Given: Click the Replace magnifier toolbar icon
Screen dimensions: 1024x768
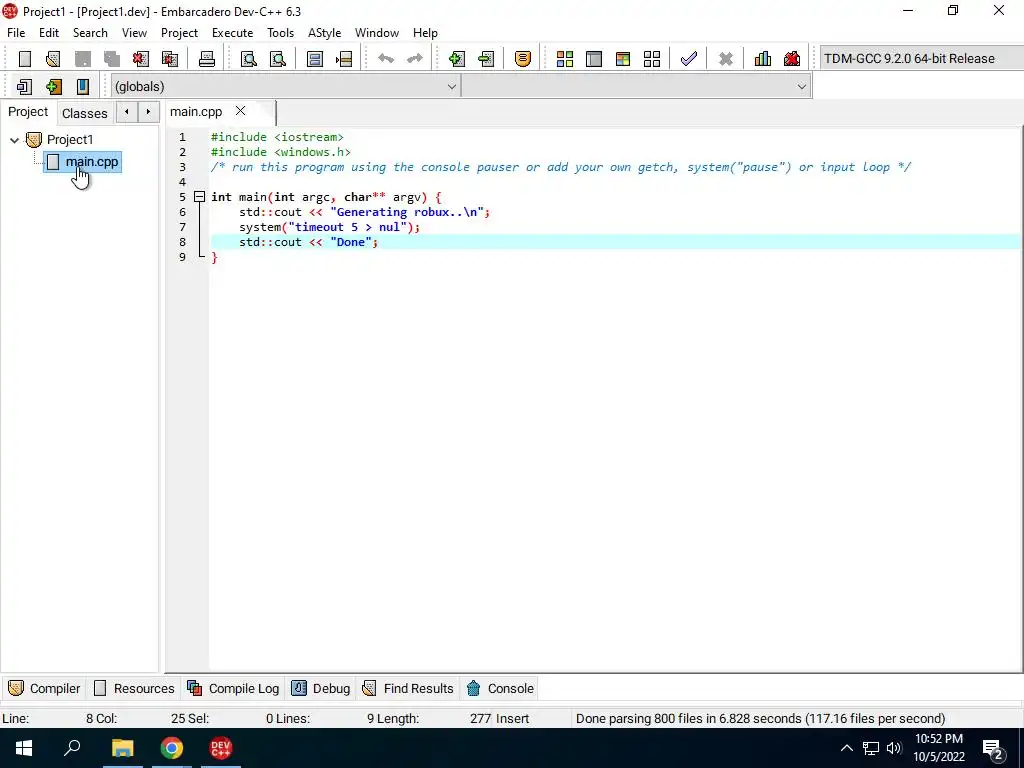Looking at the screenshot, I should [x=278, y=59].
